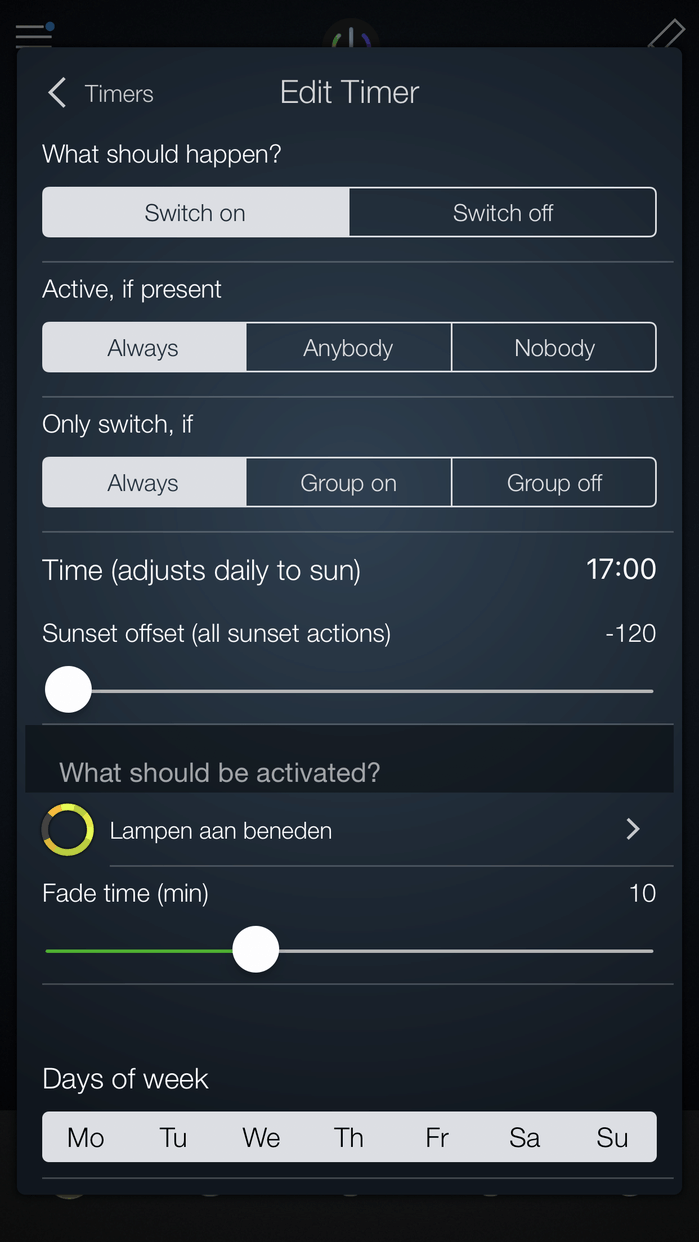This screenshot has width=699, height=1242.
Task: Choose Group off switch condition
Action: click(x=554, y=483)
